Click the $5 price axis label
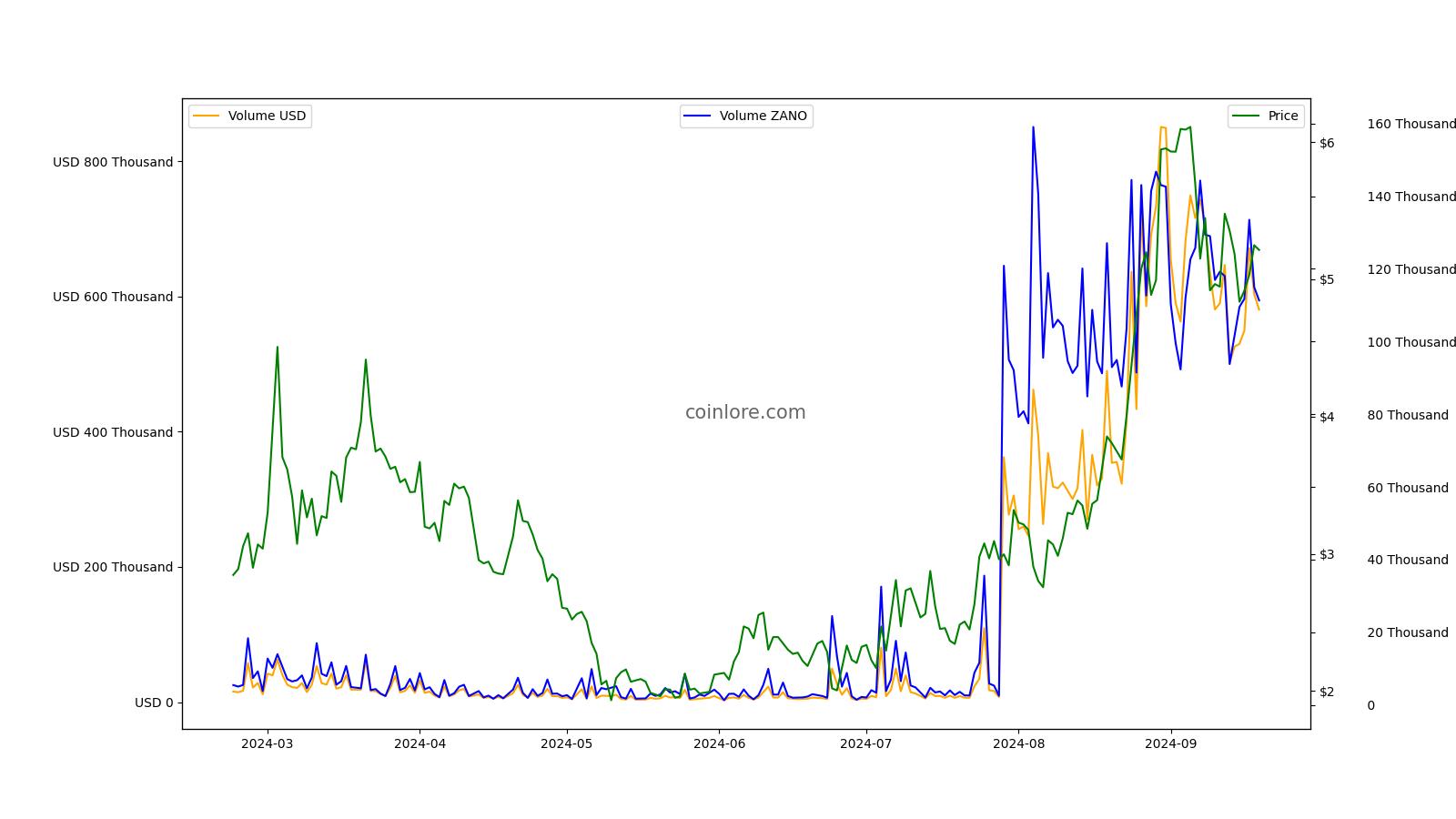This screenshot has height=819, width=1456. click(1327, 278)
